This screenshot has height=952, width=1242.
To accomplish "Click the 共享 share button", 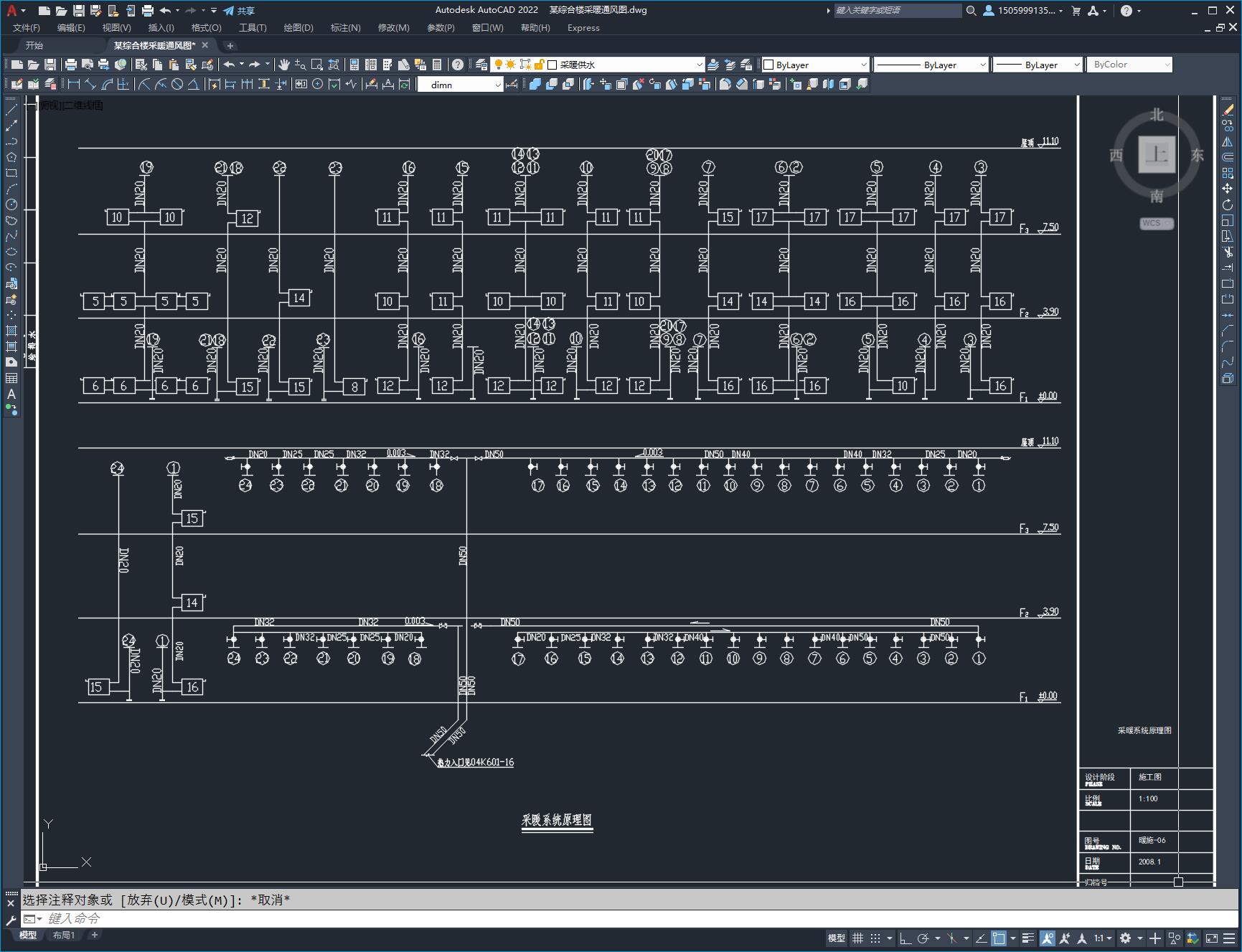I will (x=239, y=11).
